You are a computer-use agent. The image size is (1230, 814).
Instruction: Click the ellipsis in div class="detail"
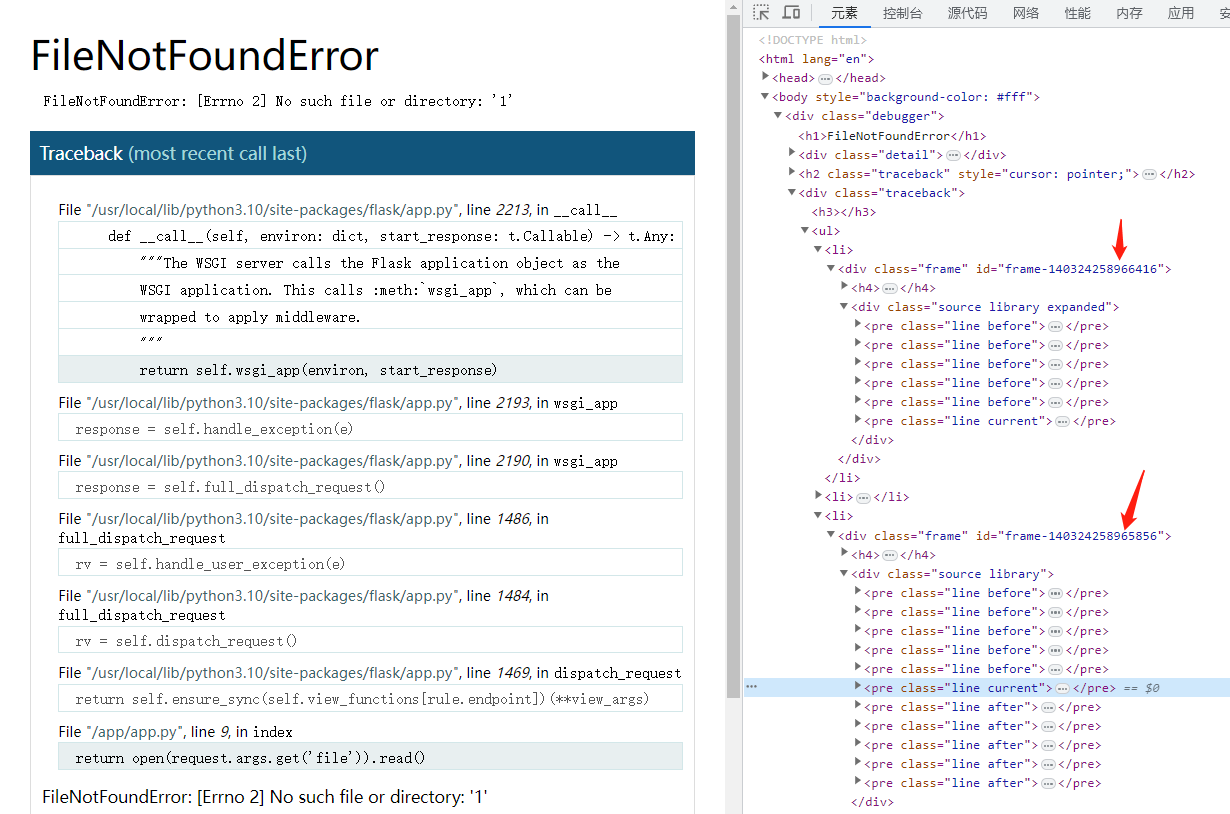click(953, 155)
